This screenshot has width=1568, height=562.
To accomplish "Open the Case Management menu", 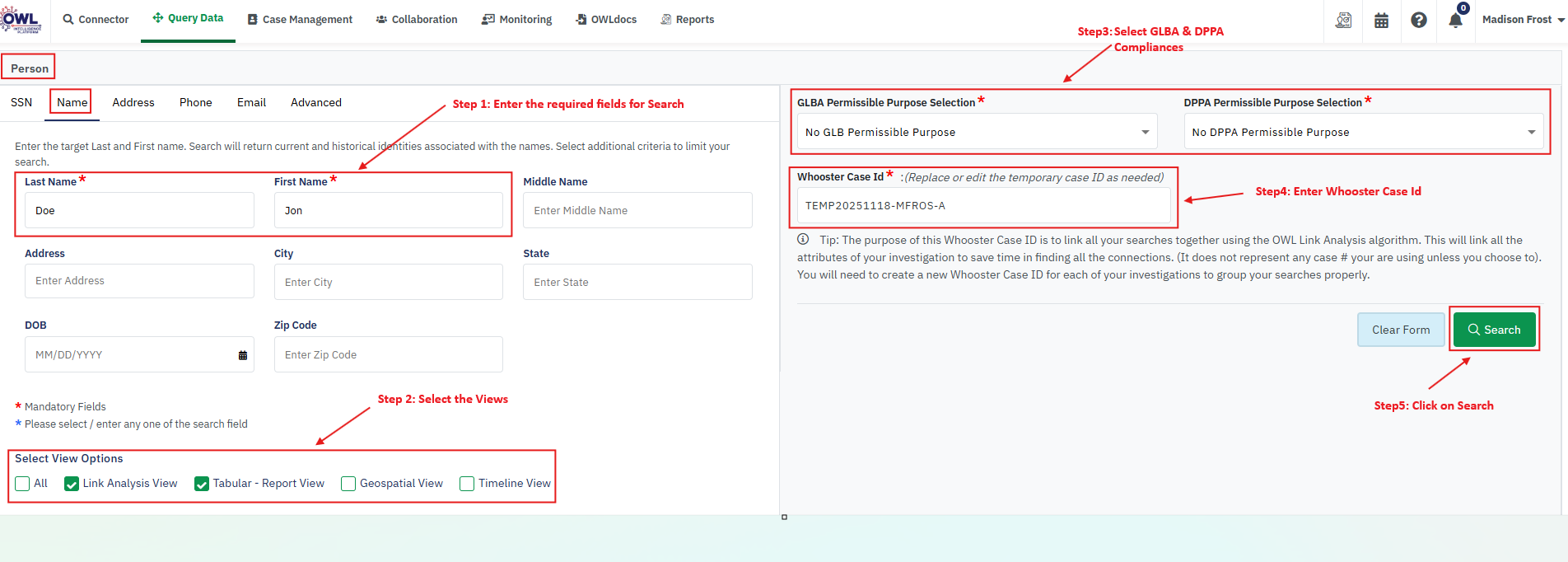I will (x=300, y=20).
